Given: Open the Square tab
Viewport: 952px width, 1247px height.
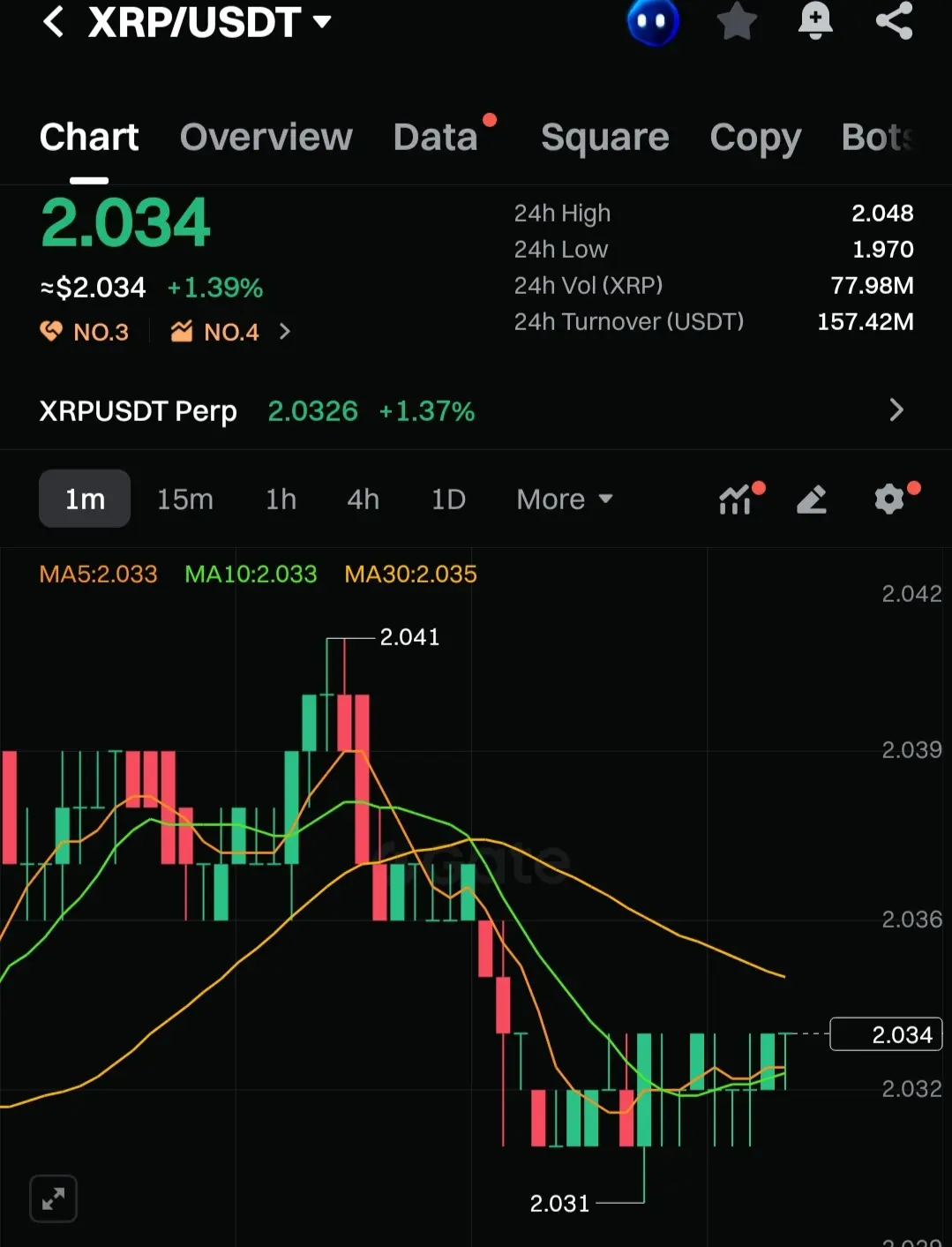Looking at the screenshot, I should (605, 138).
